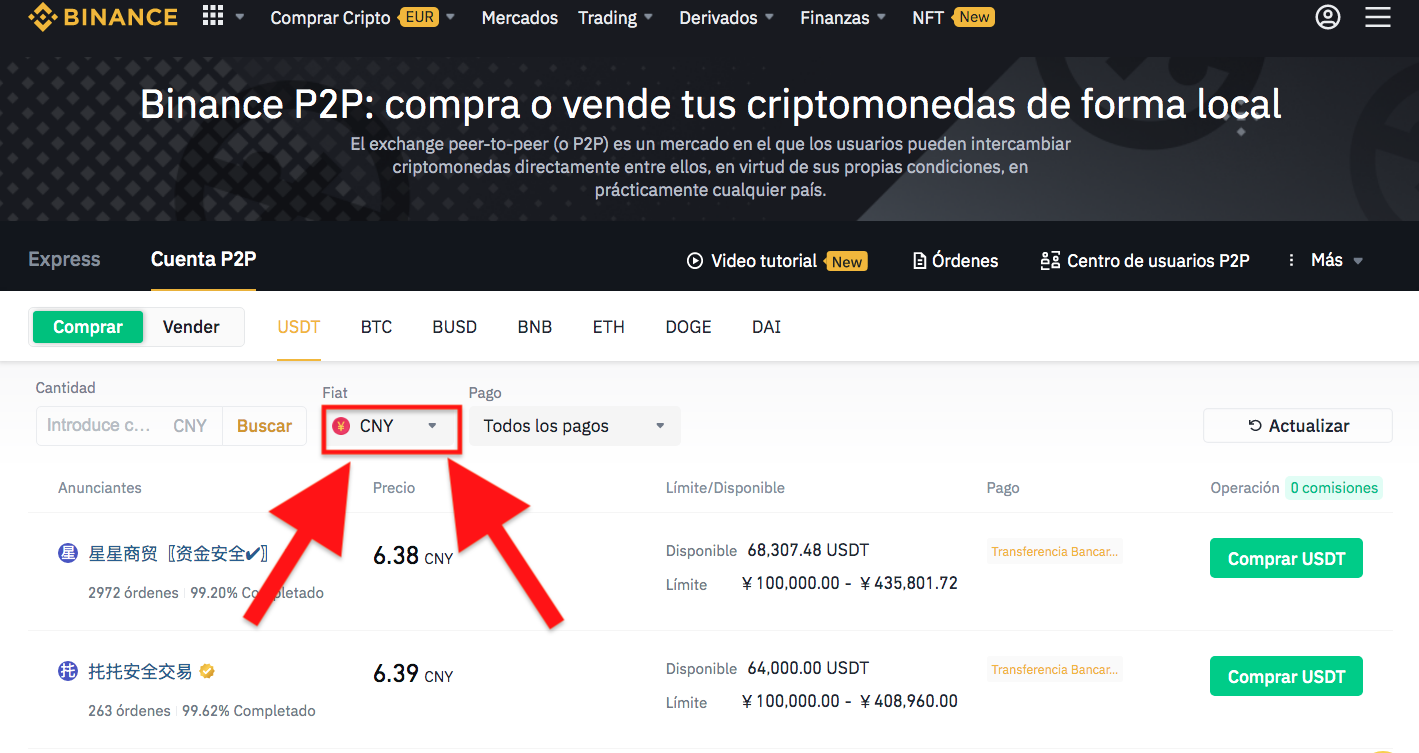
Task: Select the ETH coin tab
Action: (x=609, y=327)
